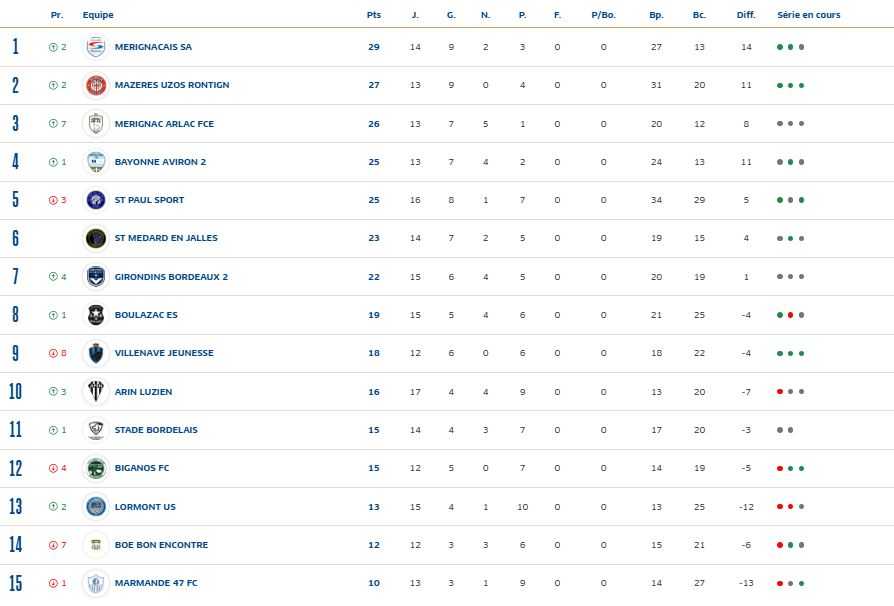Click the Villenave Jeunesse team logo
Image resolution: width=894 pixels, height=606 pixels.
click(96, 353)
